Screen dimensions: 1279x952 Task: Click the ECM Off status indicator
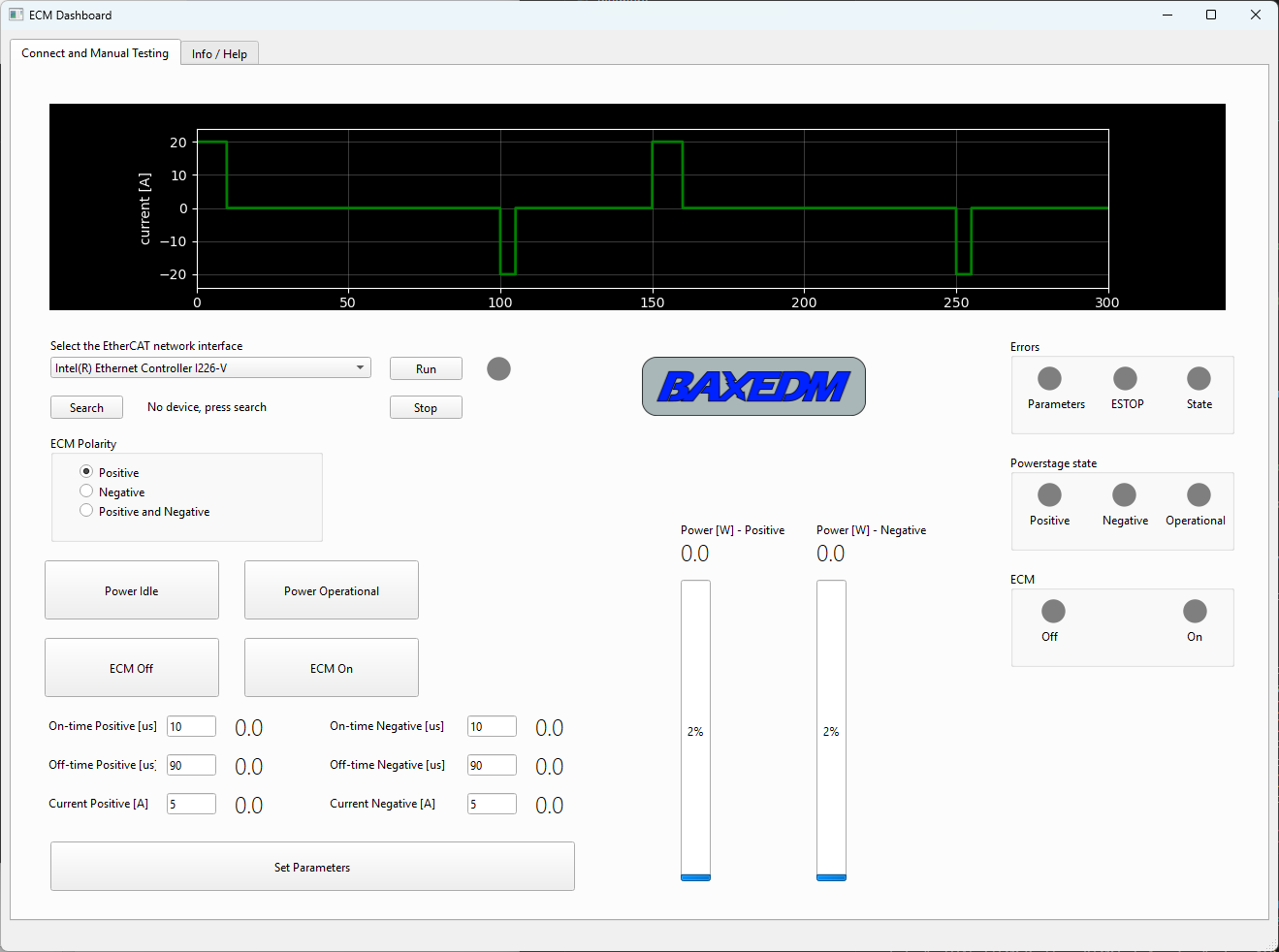[1053, 611]
